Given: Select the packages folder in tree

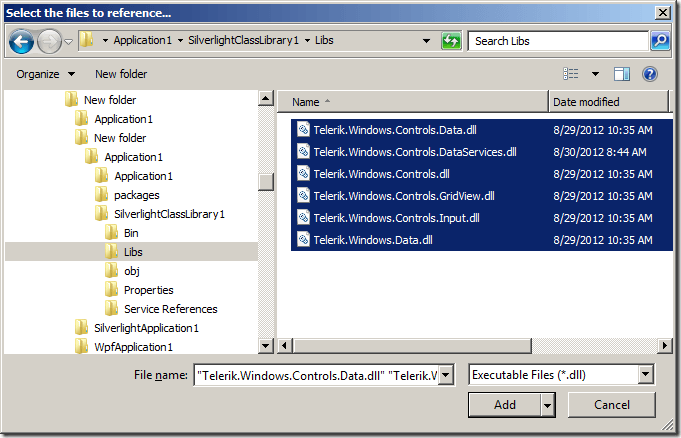Looking at the screenshot, I should click(136, 195).
